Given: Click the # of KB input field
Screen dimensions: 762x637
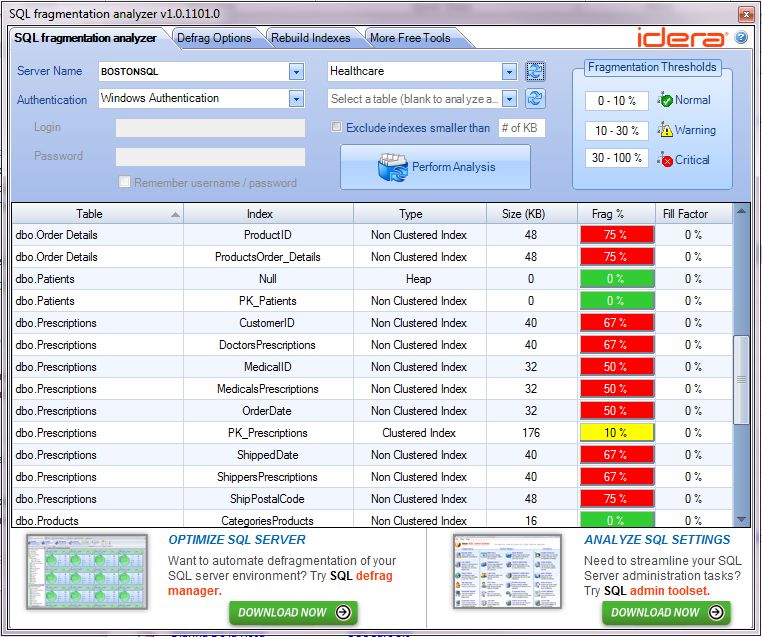Looking at the screenshot, I should (x=521, y=128).
